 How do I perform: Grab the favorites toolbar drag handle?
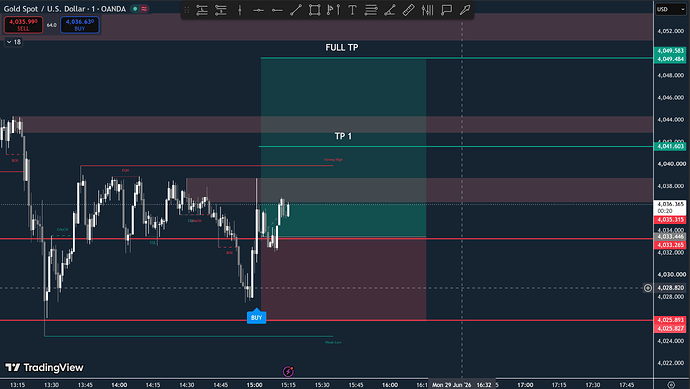[x=187, y=10]
